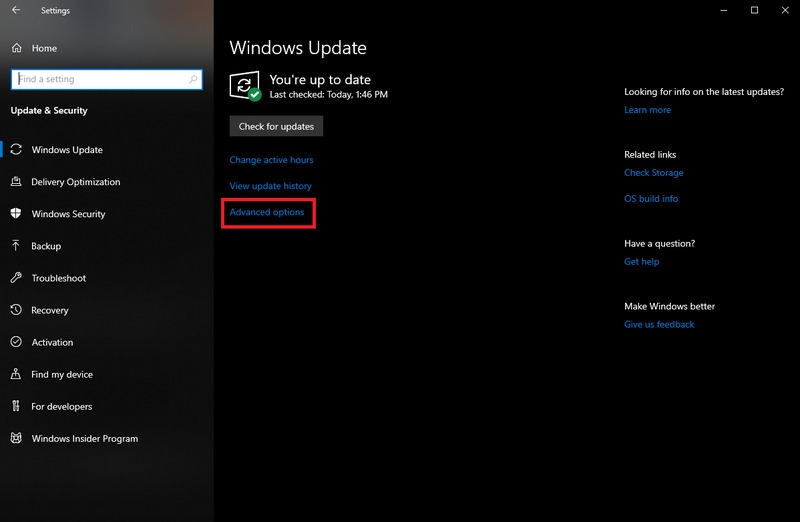The height and width of the screenshot is (522, 800).
Task: Open View update history link
Action: point(270,186)
